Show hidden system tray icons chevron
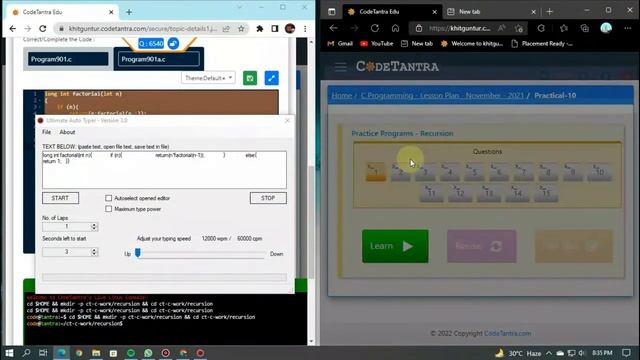Viewport: 640px width, 360px height. (549, 353)
